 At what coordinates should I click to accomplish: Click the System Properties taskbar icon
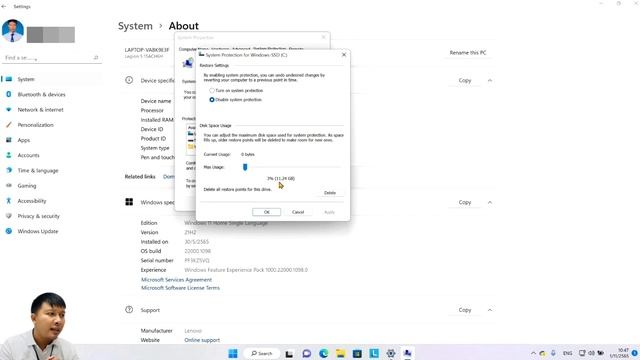coord(407,353)
